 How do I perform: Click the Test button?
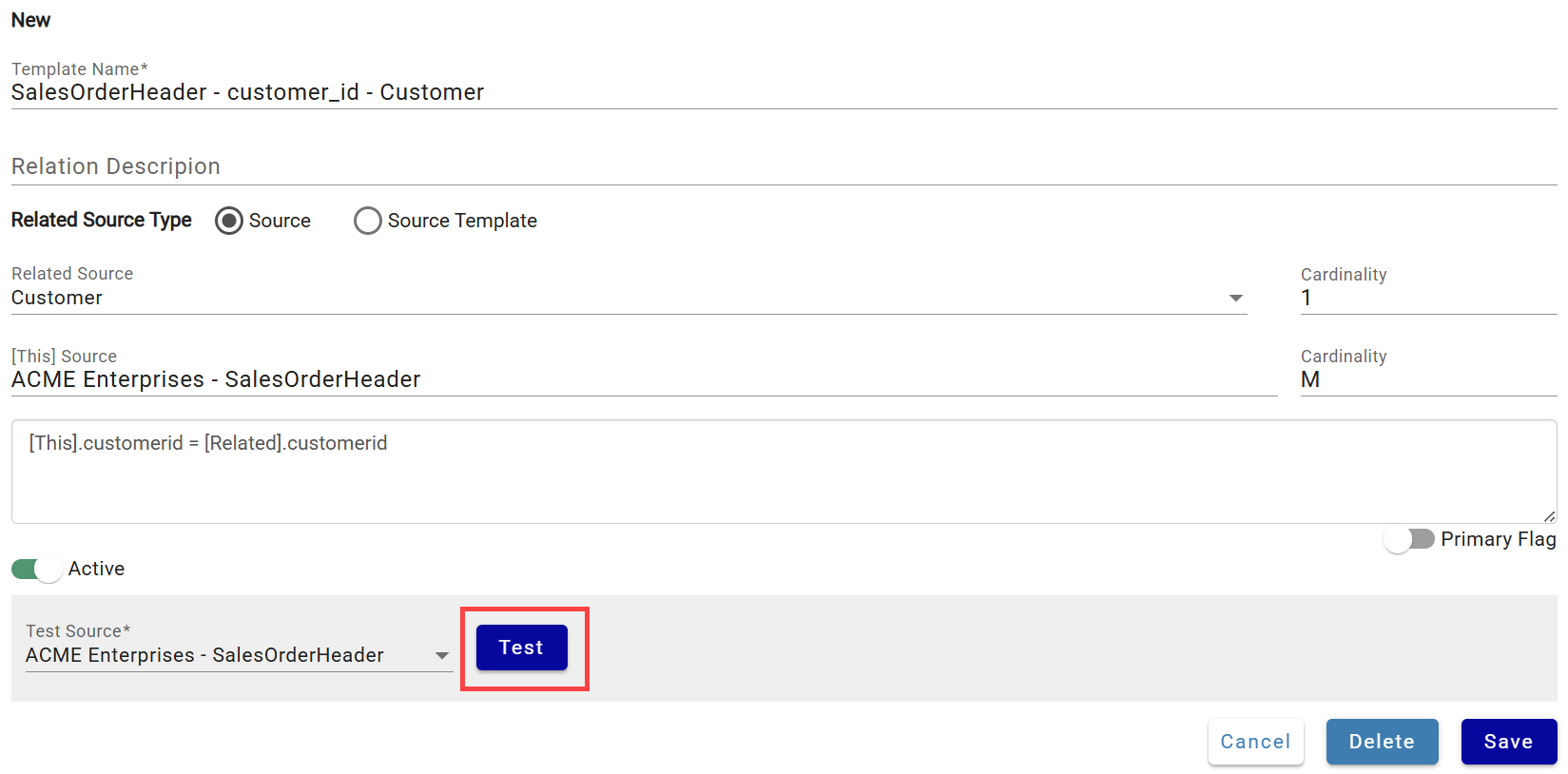click(x=522, y=648)
